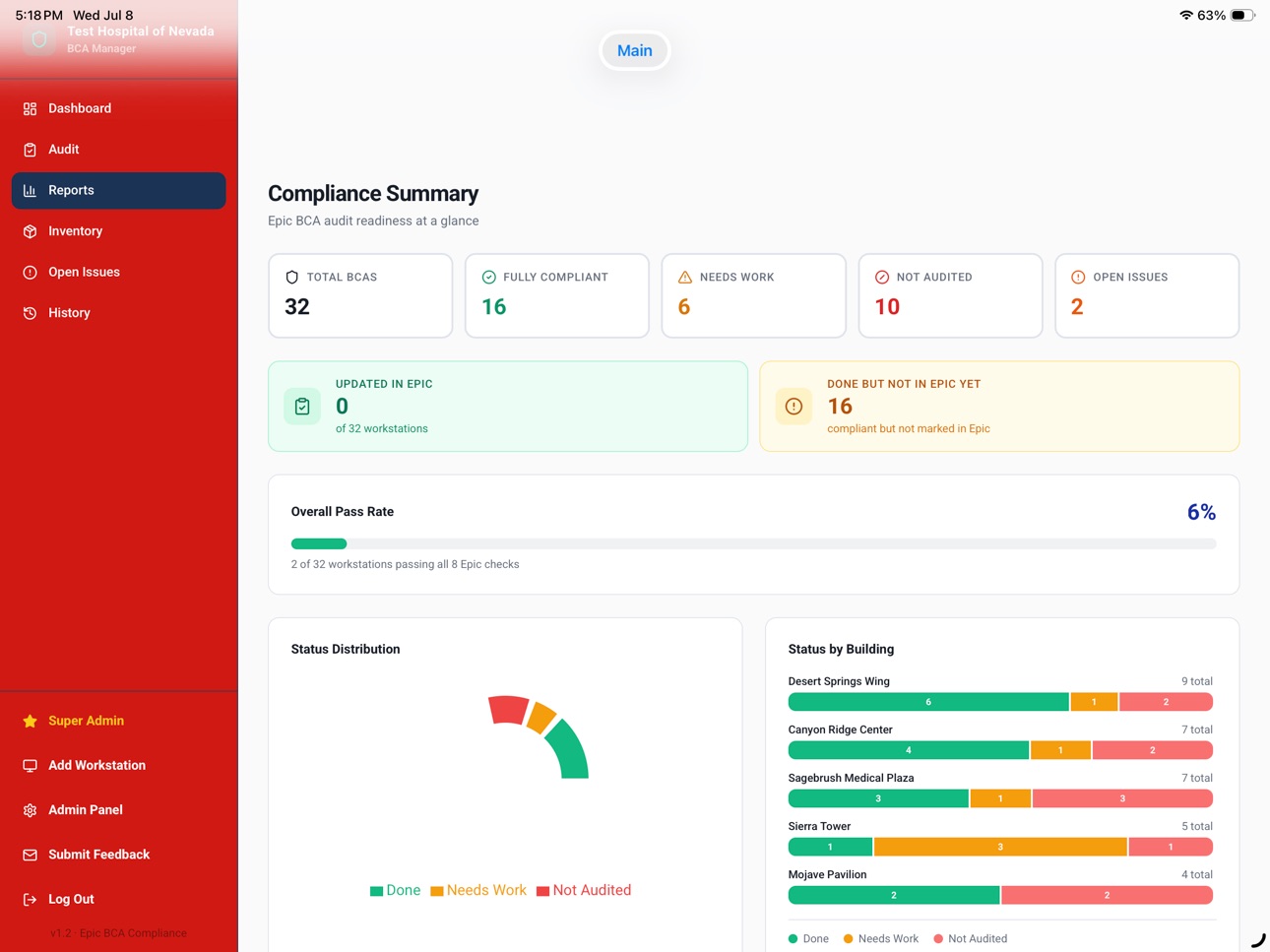Click the "6%" pass rate value
Viewport: 1270px width, 952px height.
(1201, 512)
